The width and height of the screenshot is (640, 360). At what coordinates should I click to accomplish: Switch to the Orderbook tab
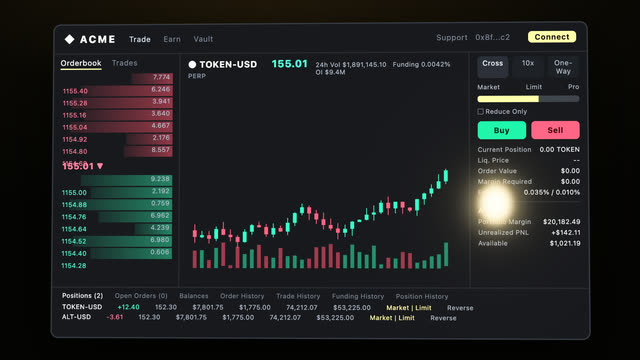click(x=81, y=63)
